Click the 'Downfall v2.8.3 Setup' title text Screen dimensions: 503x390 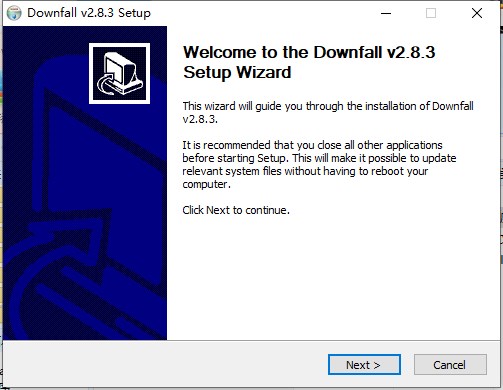(x=89, y=13)
